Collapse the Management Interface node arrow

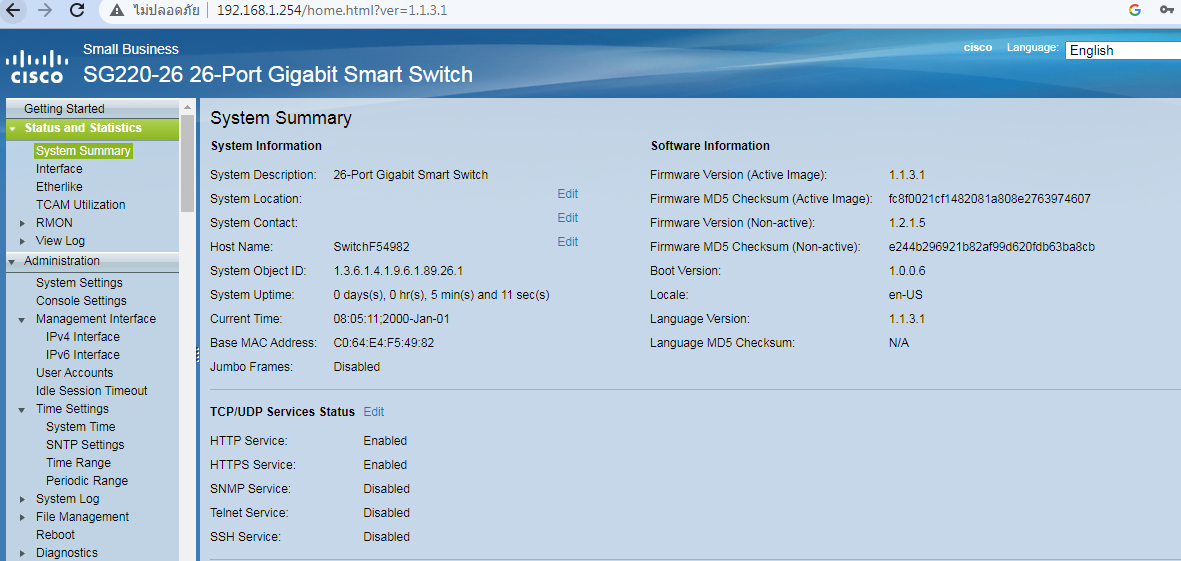(x=23, y=319)
